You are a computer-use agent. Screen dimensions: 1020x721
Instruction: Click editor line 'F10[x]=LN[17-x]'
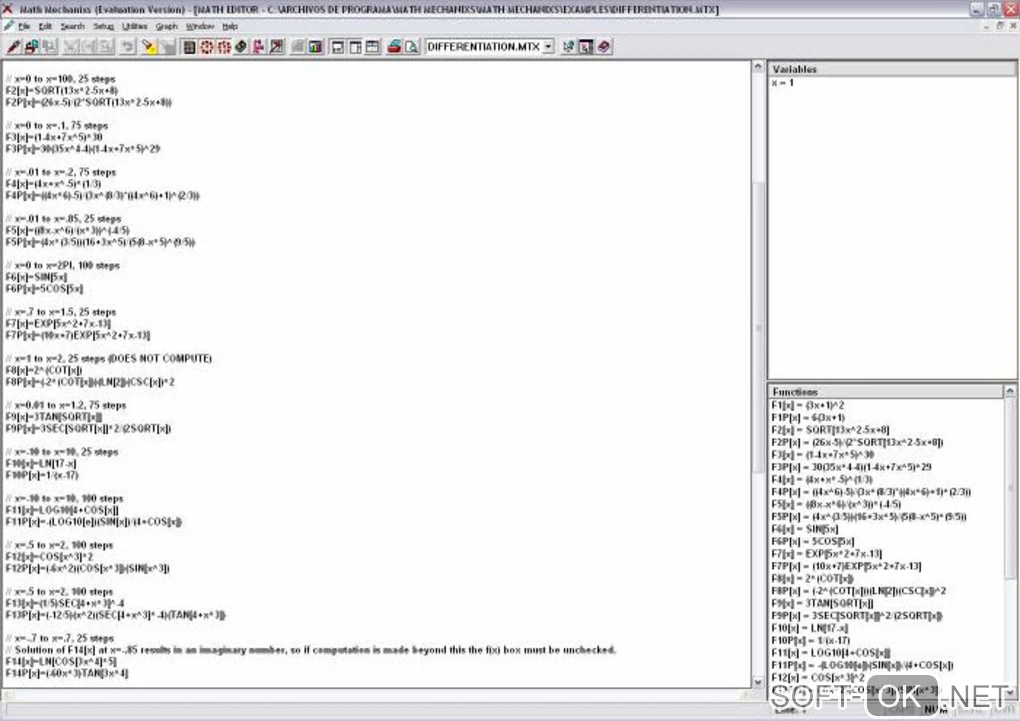41,464
